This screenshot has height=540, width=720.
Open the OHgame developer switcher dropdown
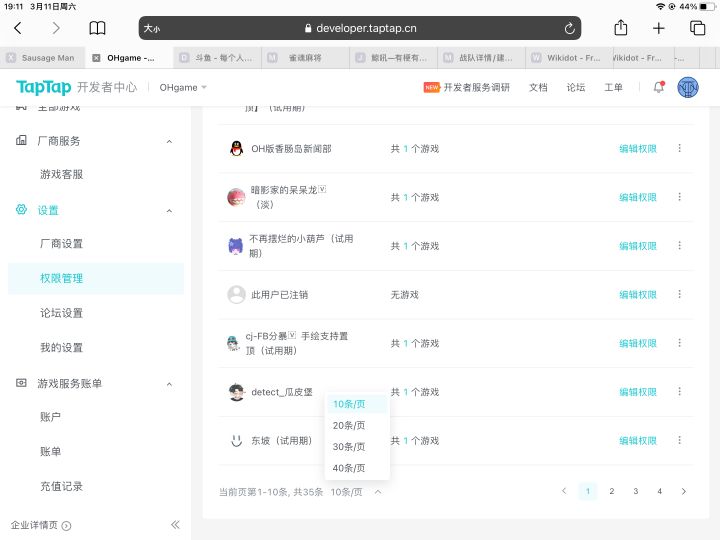[x=183, y=88]
